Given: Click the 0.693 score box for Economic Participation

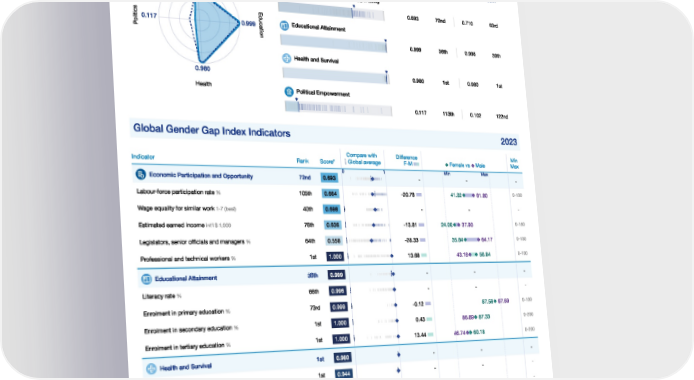Looking at the screenshot, I should point(329,178).
